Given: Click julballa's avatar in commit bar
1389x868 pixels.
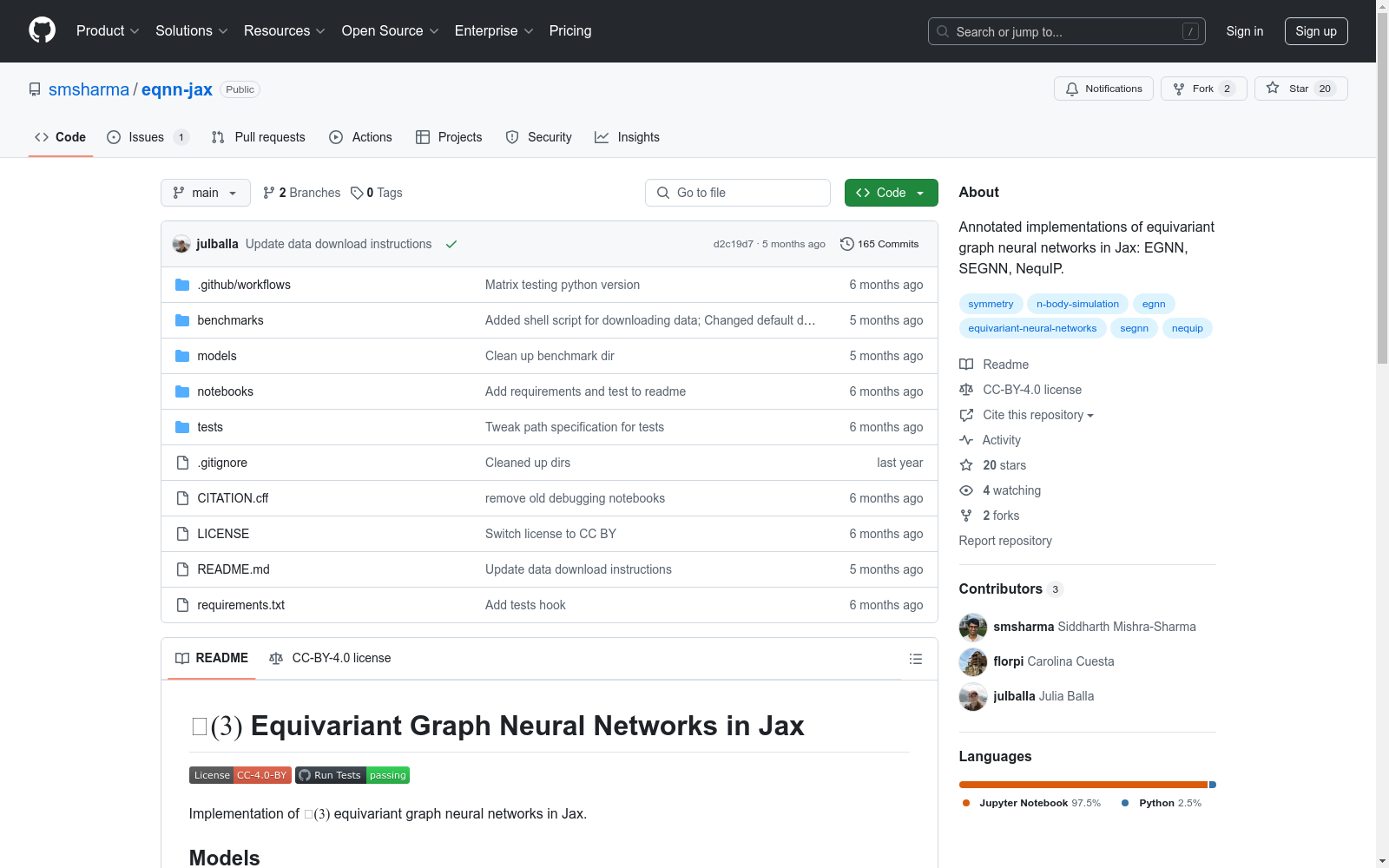Looking at the screenshot, I should point(181,244).
